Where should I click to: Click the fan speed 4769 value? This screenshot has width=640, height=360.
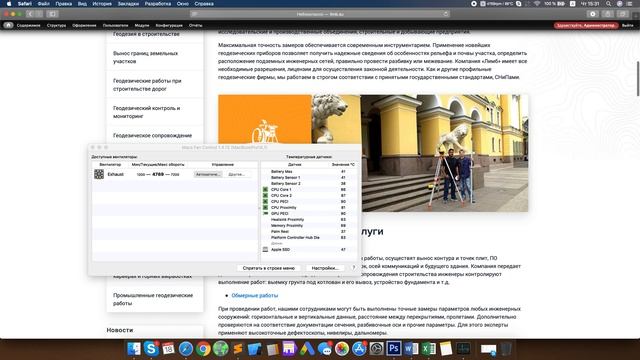[158, 174]
